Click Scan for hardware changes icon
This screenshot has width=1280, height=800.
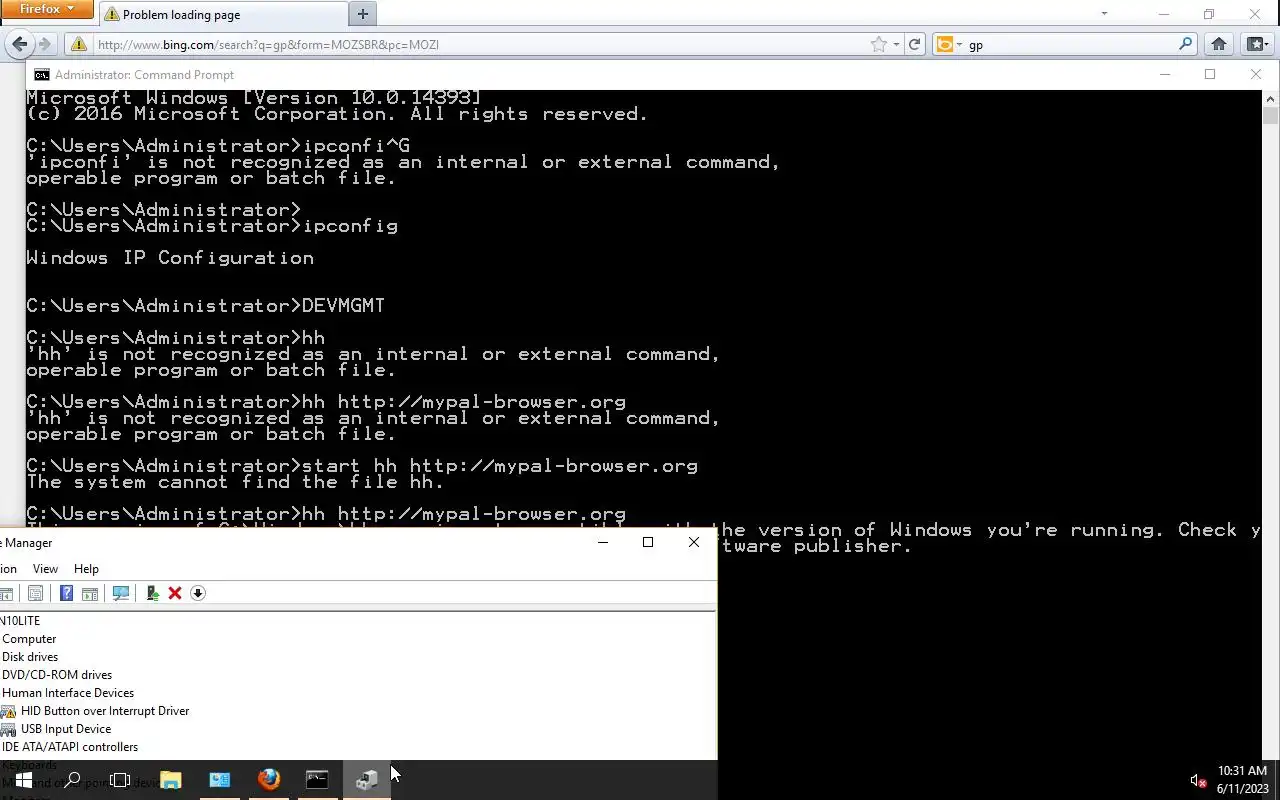[x=121, y=593]
